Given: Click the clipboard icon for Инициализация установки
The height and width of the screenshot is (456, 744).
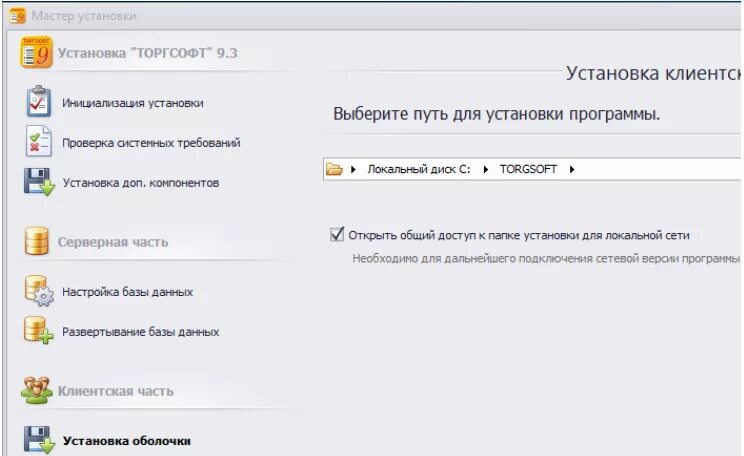Looking at the screenshot, I should pyautogui.click(x=38, y=102).
